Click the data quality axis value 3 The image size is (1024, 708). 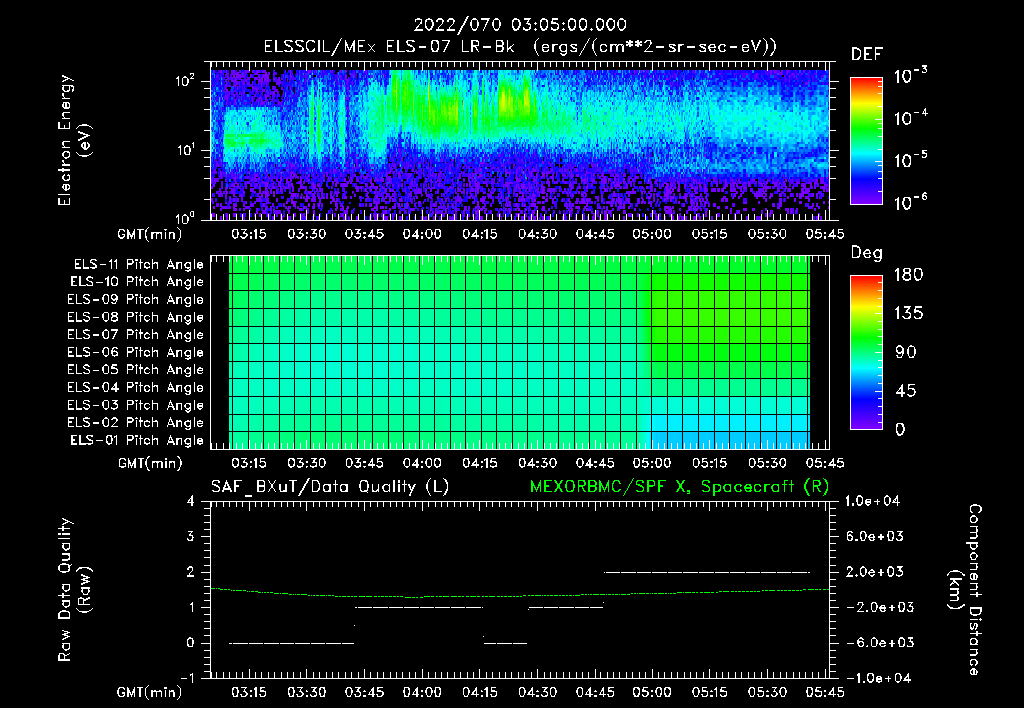[x=191, y=536]
